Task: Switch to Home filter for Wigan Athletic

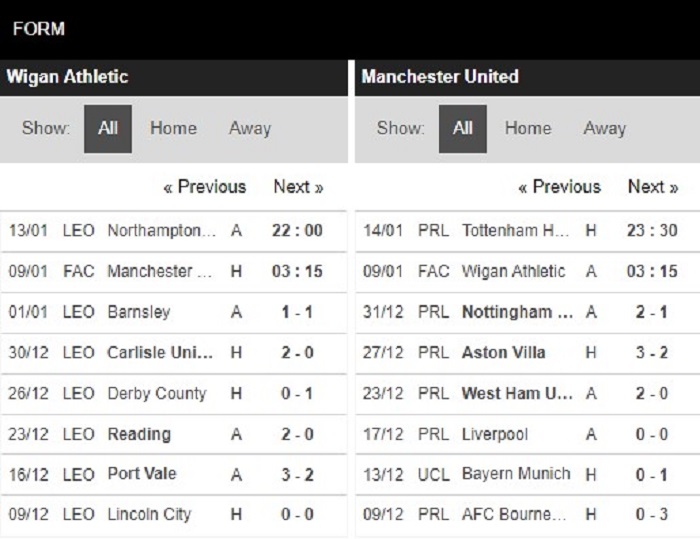Action: pos(173,128)
